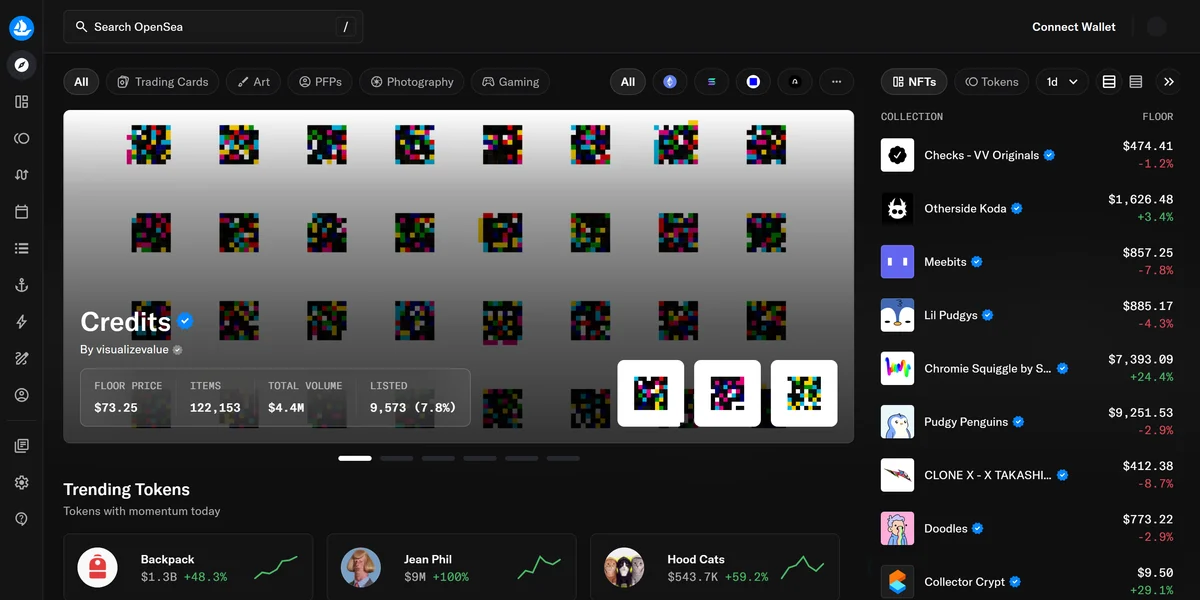Click the OpenSea sailboat logo

click(22, 27)
